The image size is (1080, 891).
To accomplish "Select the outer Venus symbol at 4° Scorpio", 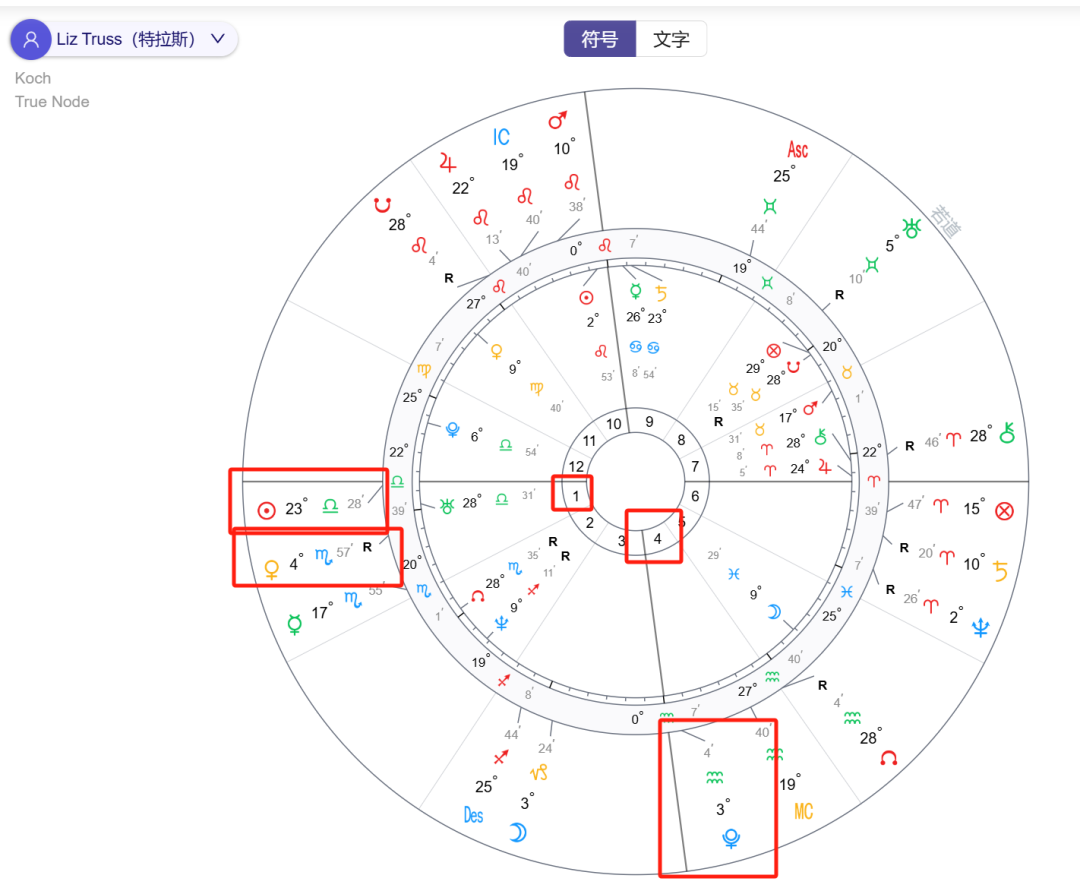I will 271,569.
